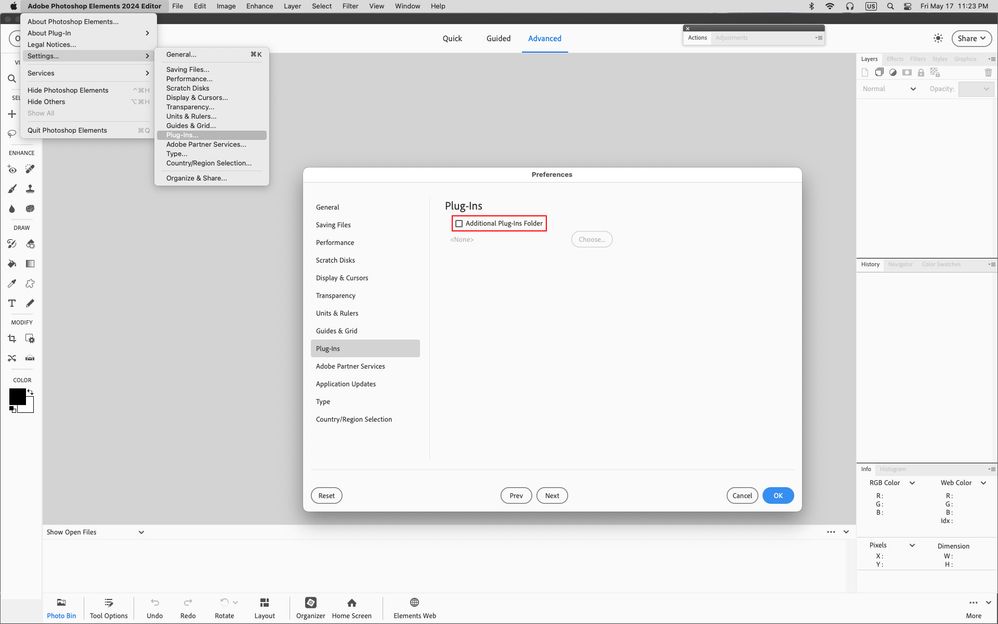The image size is (998, 624).
Task: Click the Undo icon in taskbar
Action: point(155,602)
